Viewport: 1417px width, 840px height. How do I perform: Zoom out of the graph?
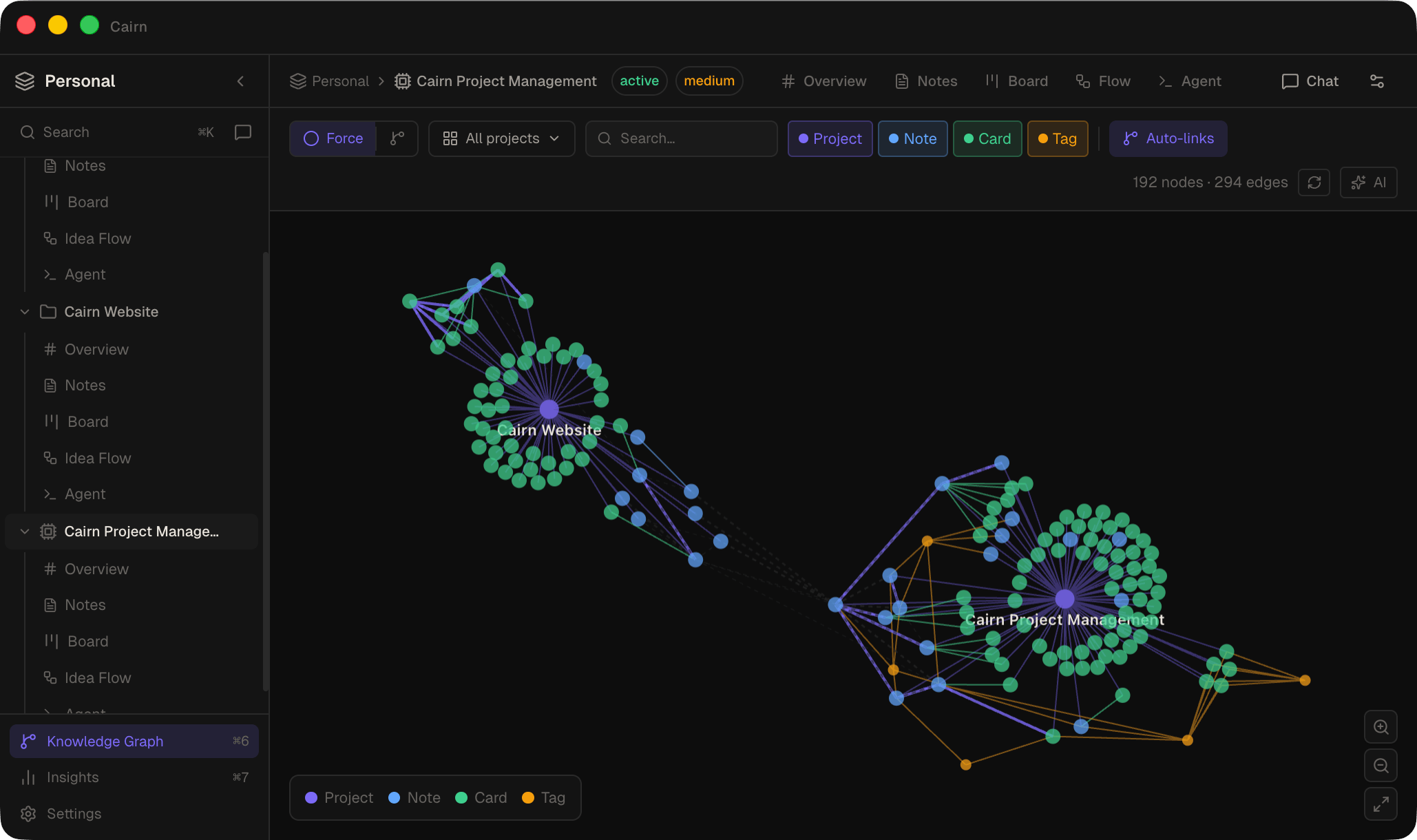1381,766
